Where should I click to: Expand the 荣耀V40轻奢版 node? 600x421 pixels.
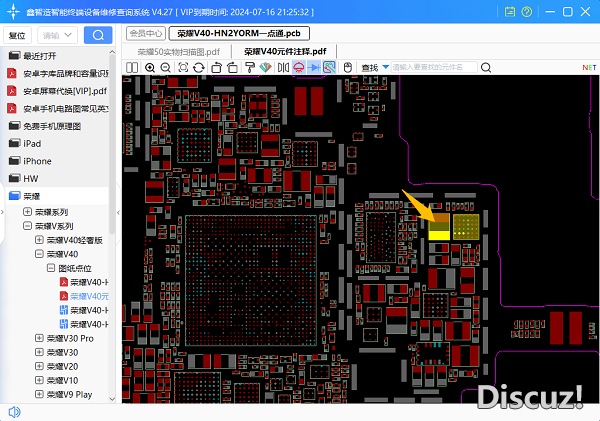39,240
